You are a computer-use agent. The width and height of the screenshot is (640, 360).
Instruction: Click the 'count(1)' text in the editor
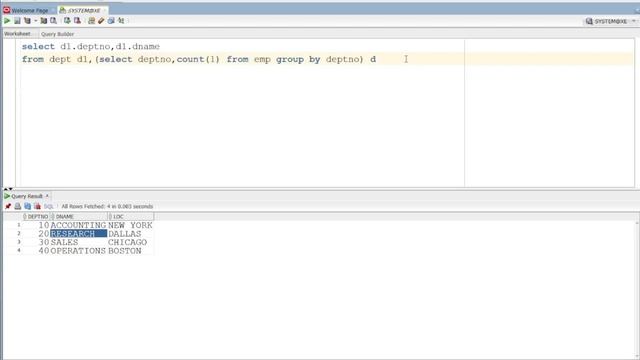pyautogui.click(x=198, y=60)
